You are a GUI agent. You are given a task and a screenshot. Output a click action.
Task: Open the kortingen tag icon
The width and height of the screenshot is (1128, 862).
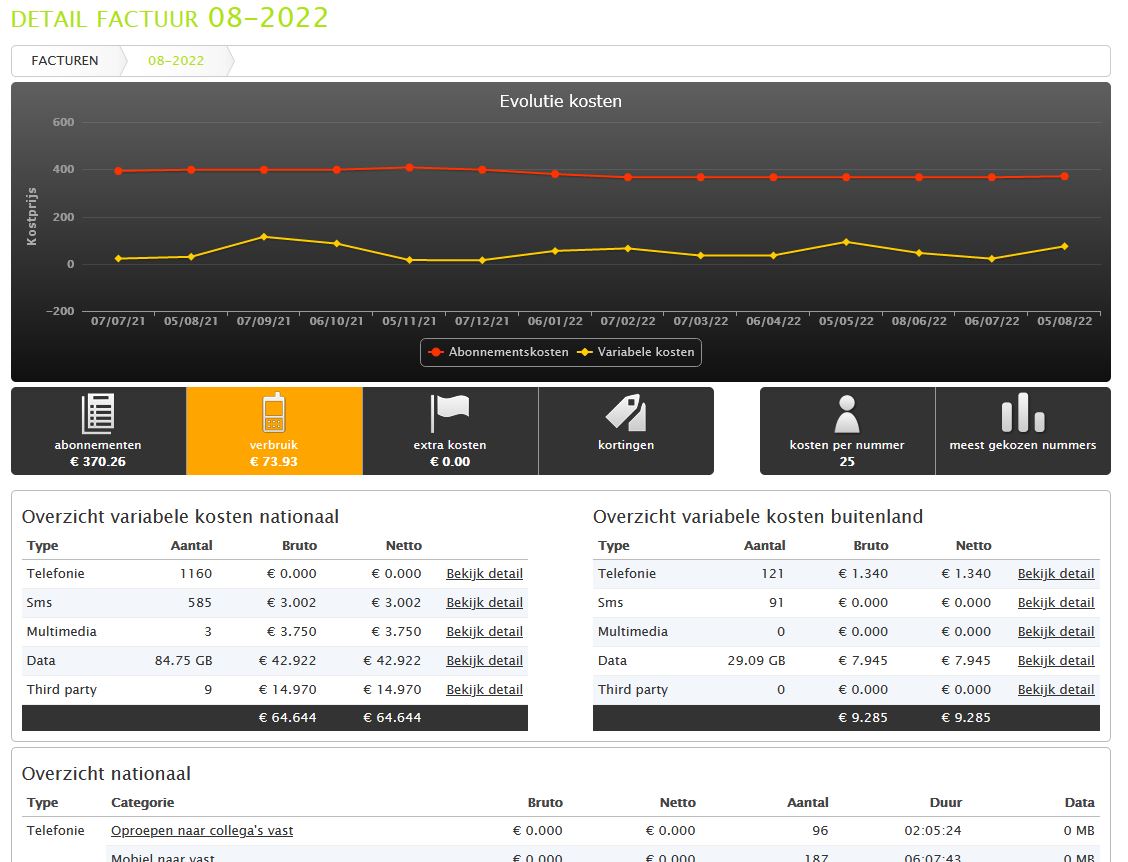point(626,413)
